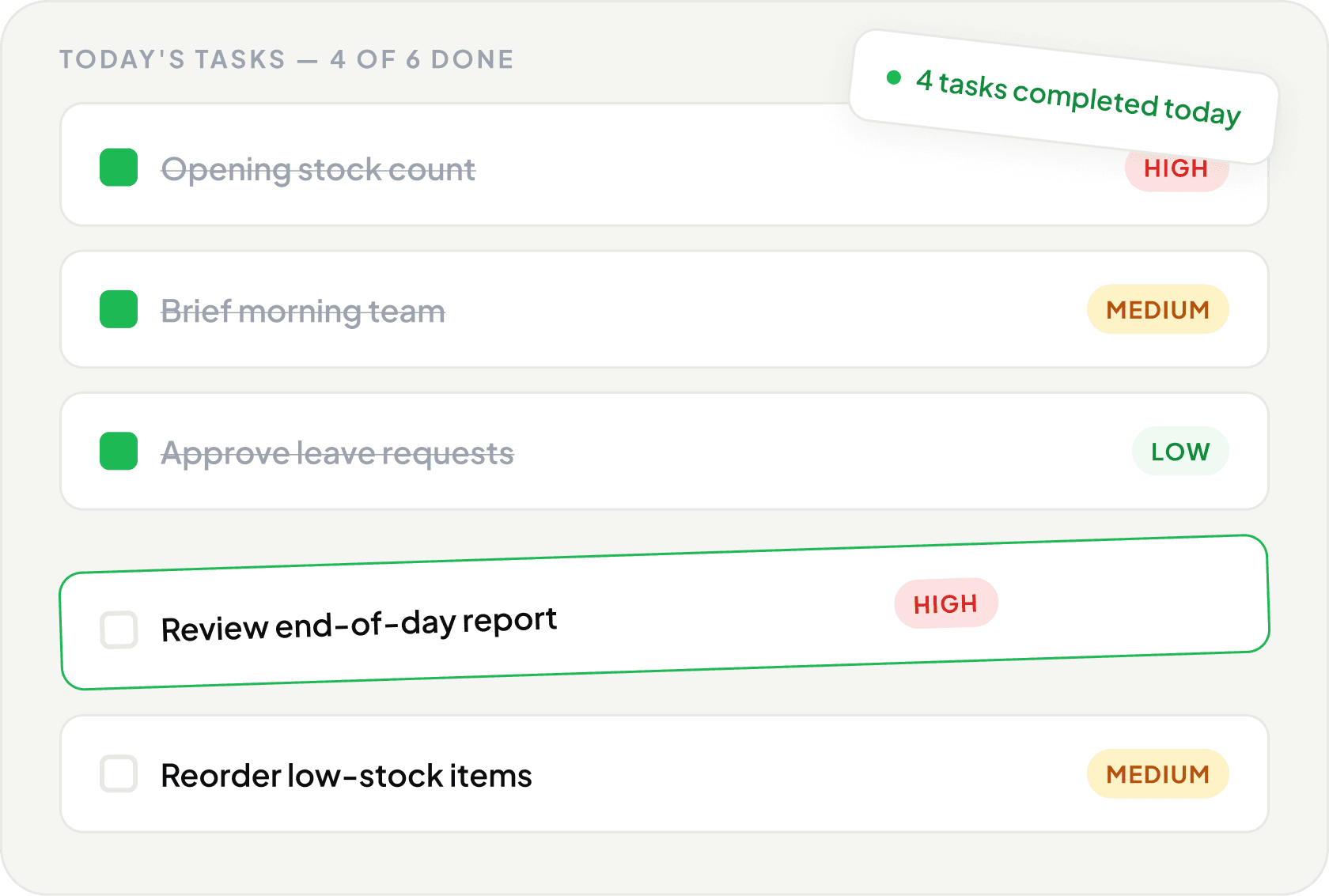The height and width of the screenshot is (896, 1329).
Task: Click the MEDIUM badge on Brief morning team
Action: click(1158, 309)
